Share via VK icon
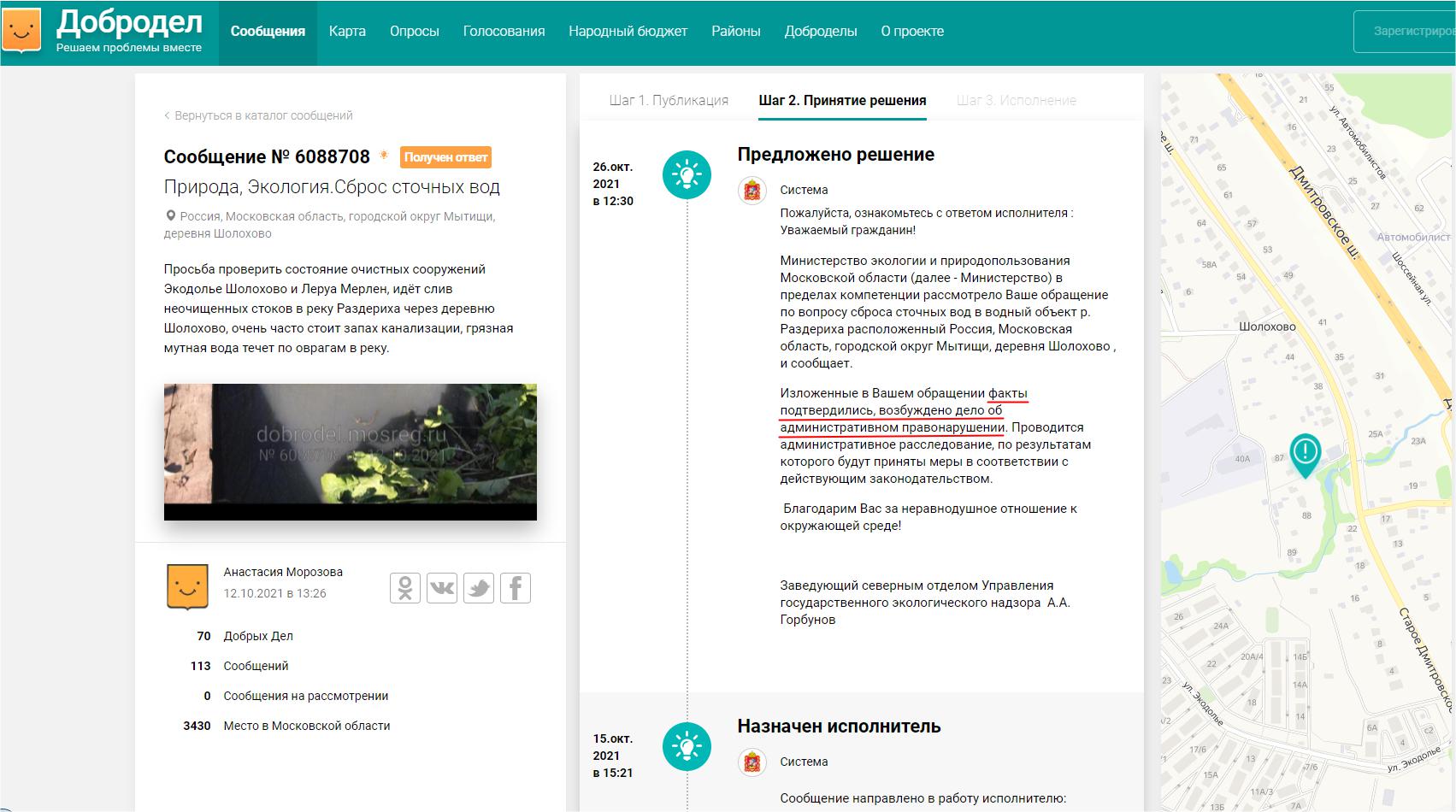 point(442,588)
